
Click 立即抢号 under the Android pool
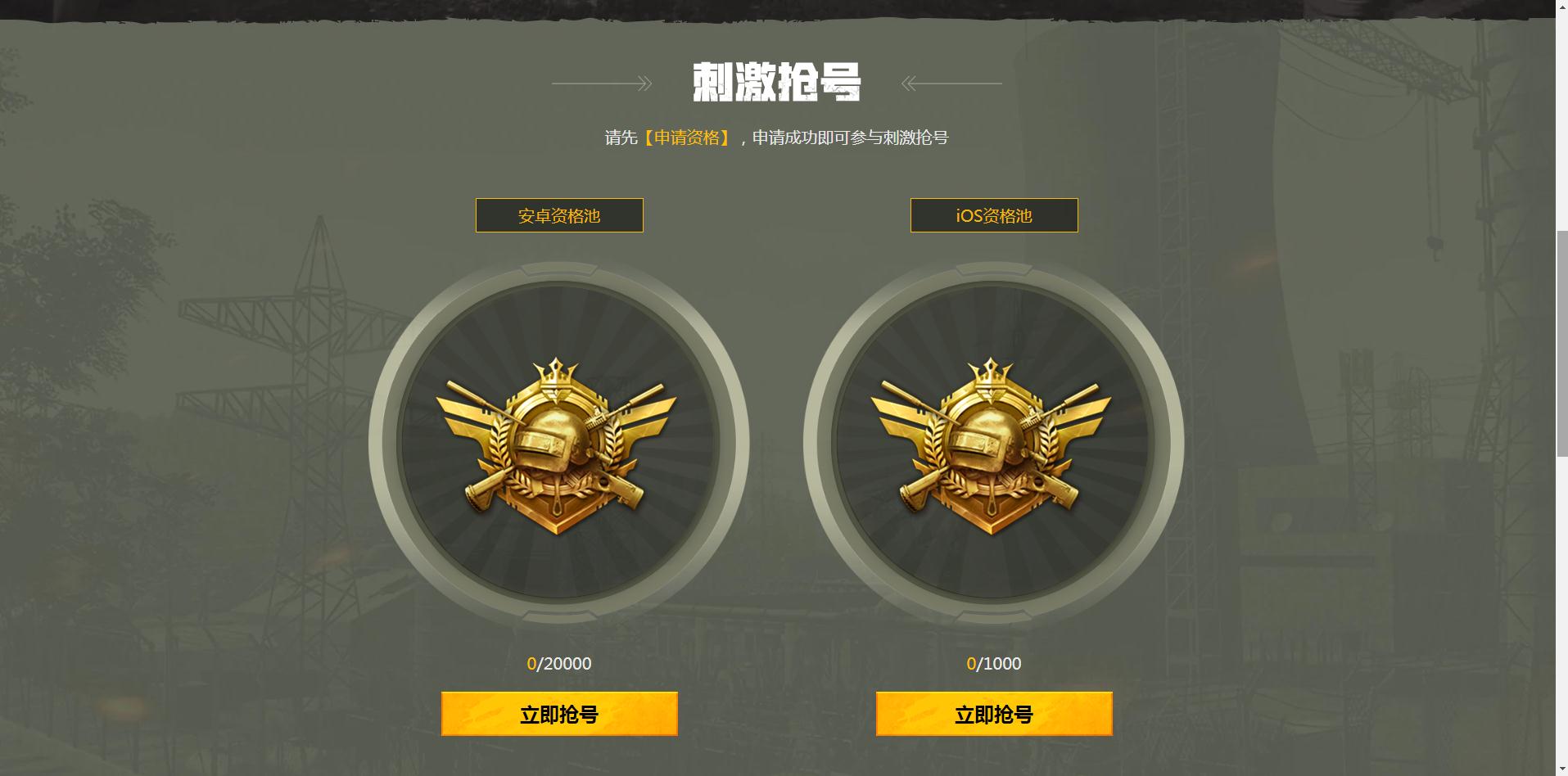point(559,714)
